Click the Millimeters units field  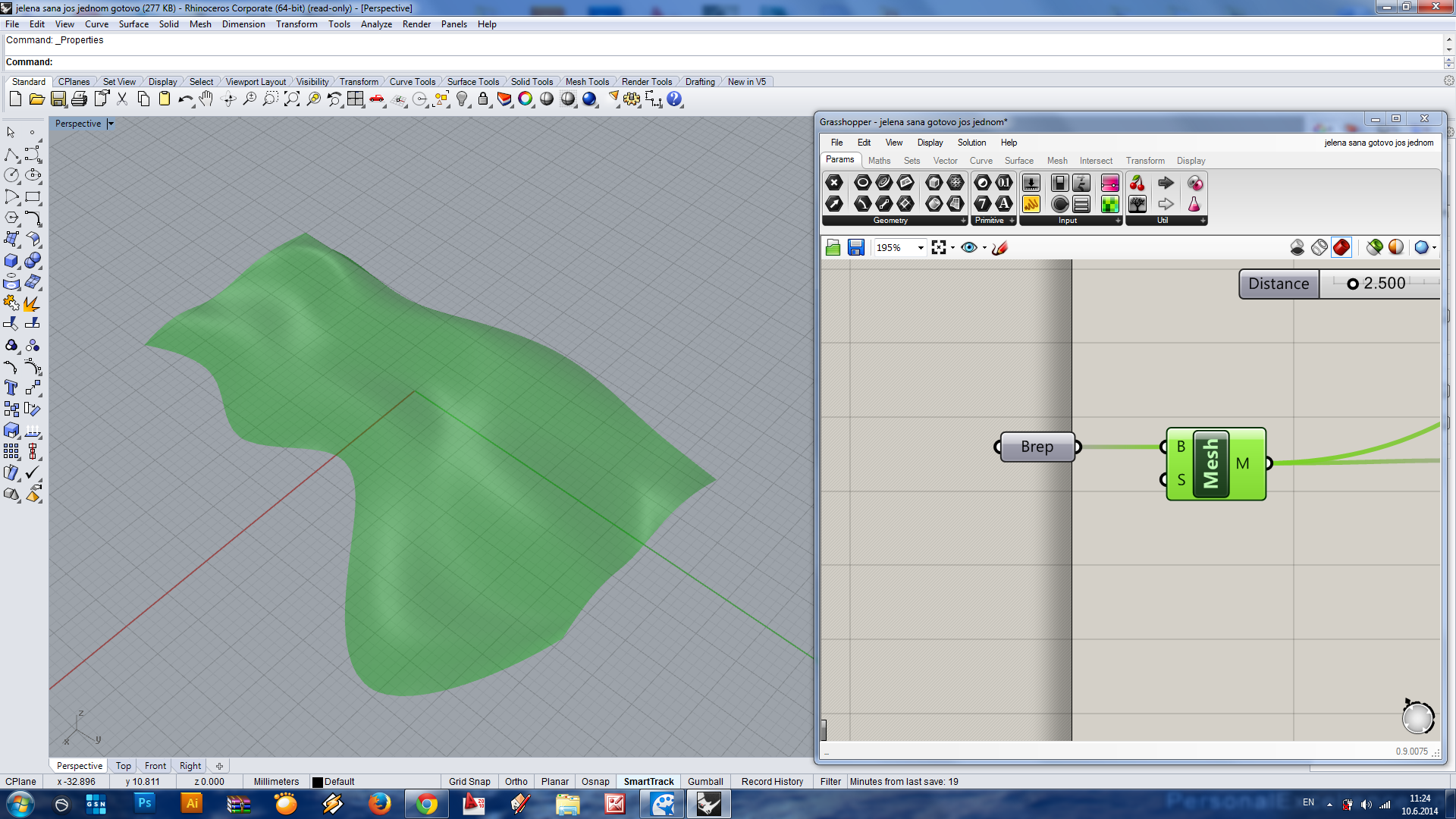point(276,782)
